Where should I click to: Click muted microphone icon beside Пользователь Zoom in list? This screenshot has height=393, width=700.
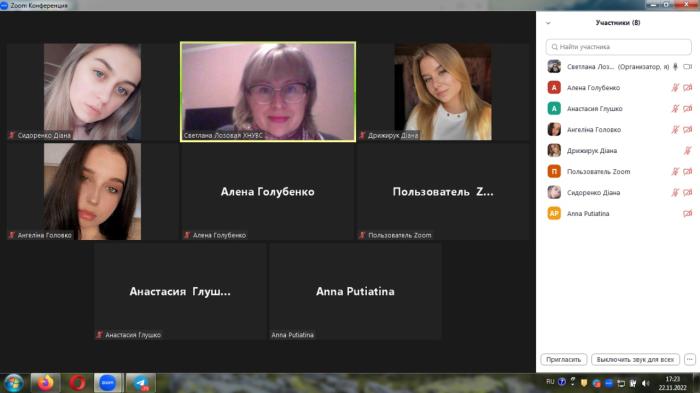coord(675,171)
